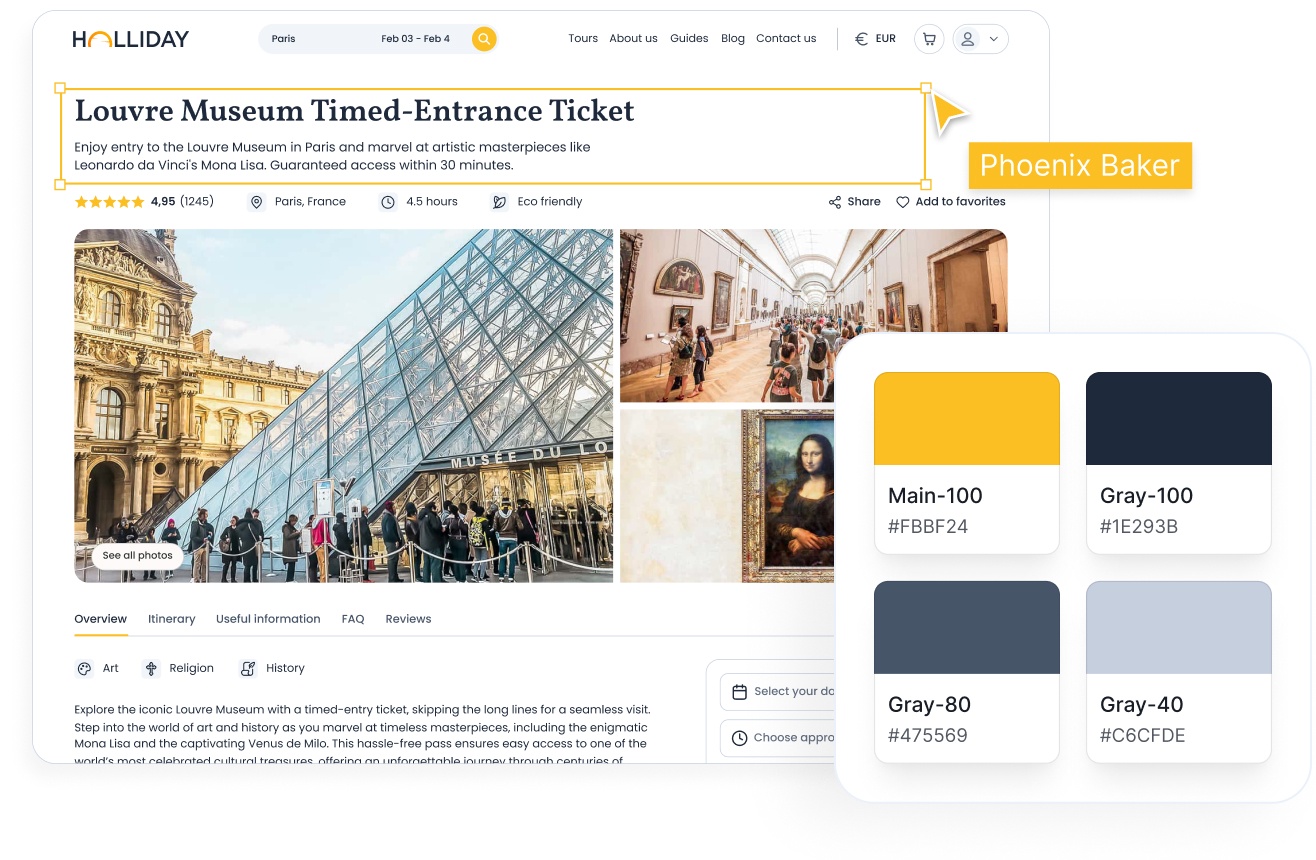
Task: Select the History category icon
Action: pyautogui.click(x=248, y=669)
